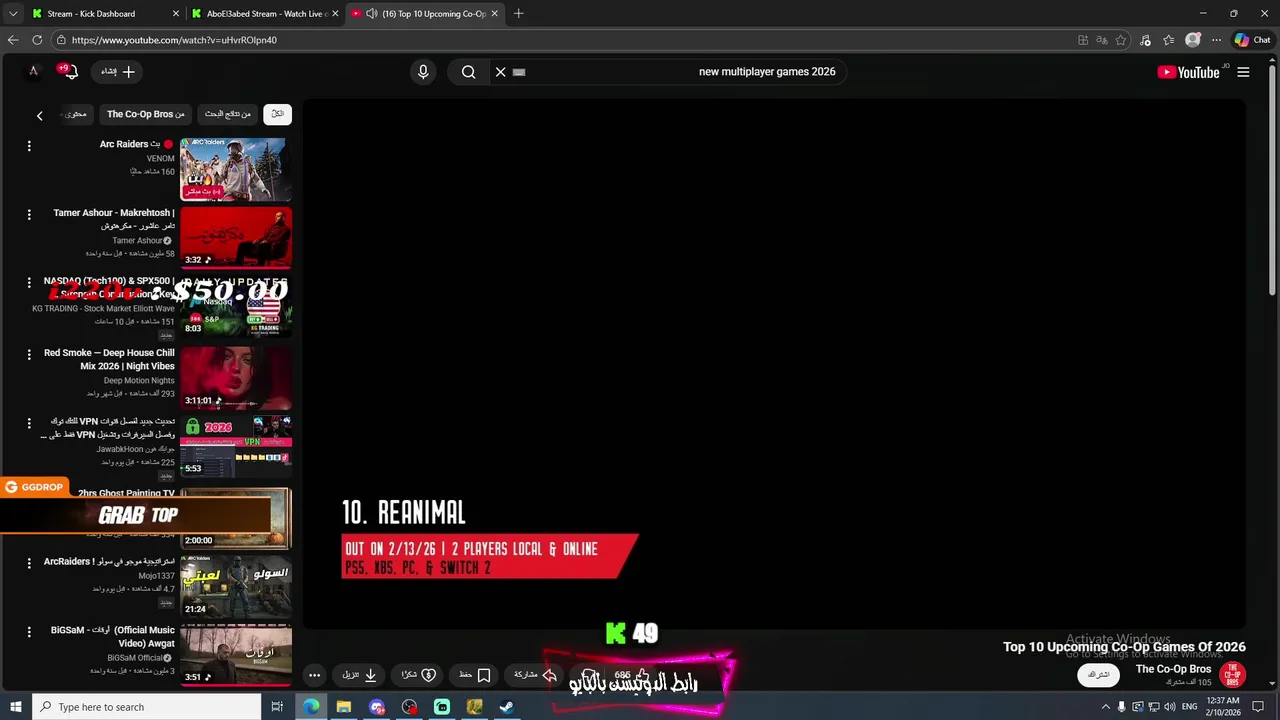1280x720 pixels.
Task: Open File Explorer from taskbar
Action: 344,707
